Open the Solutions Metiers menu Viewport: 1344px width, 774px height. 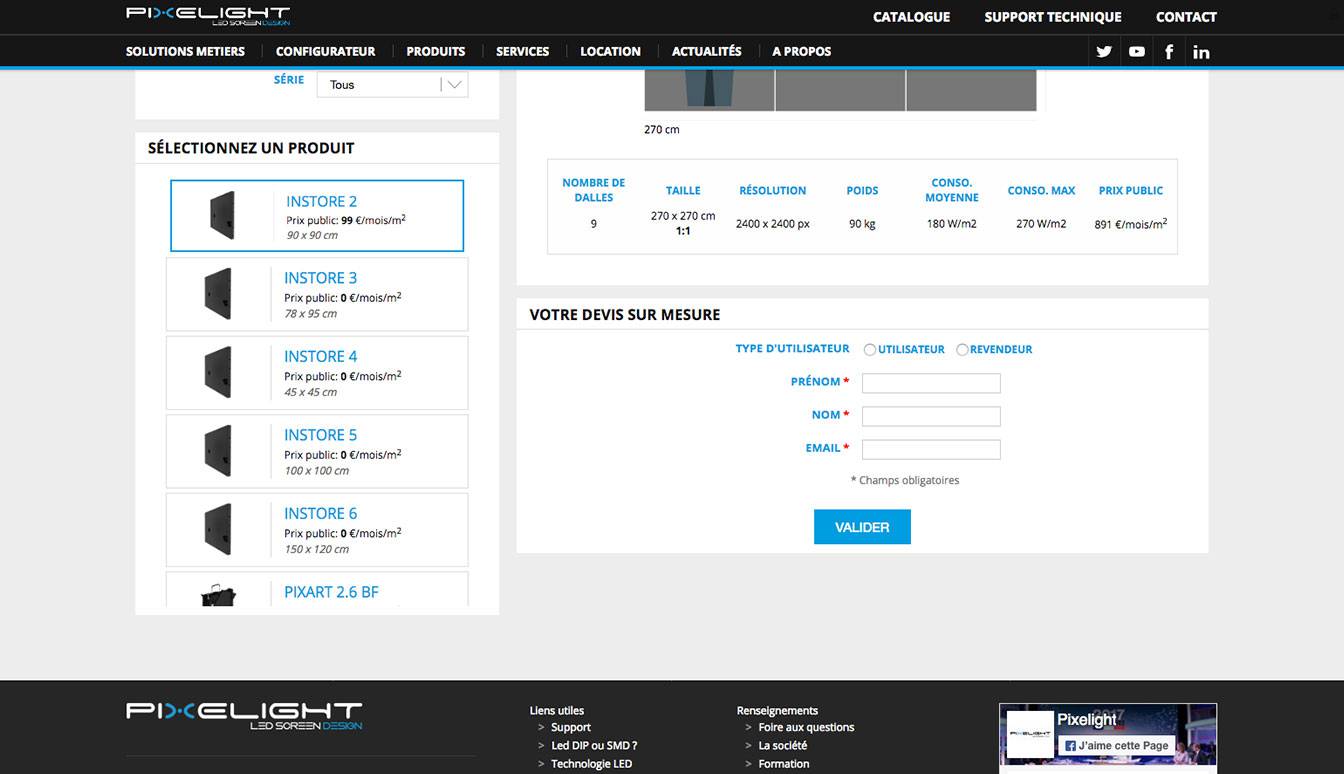pyautogui.click(x=185, y=51)
